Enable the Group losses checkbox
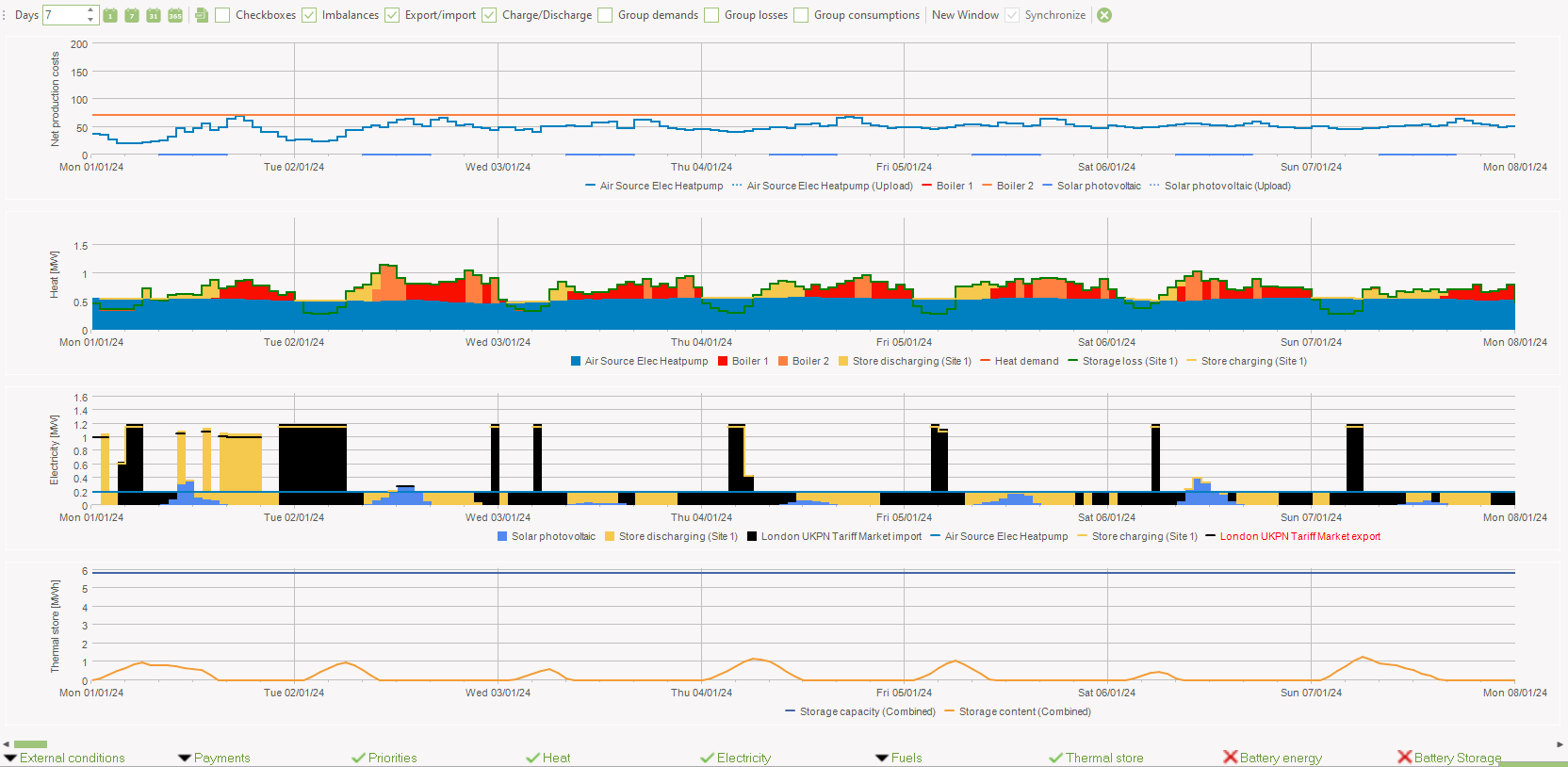The image size is (1568, 767). tap(711, 15)
